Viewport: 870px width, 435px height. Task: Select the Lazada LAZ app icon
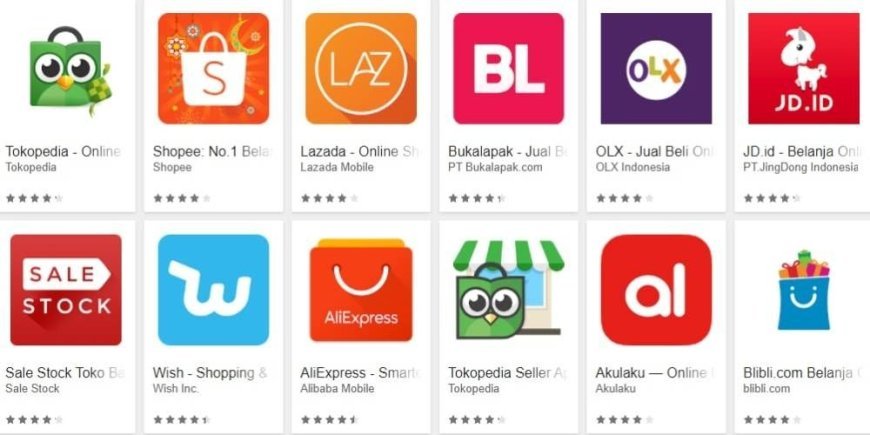[x=361, y=68]
